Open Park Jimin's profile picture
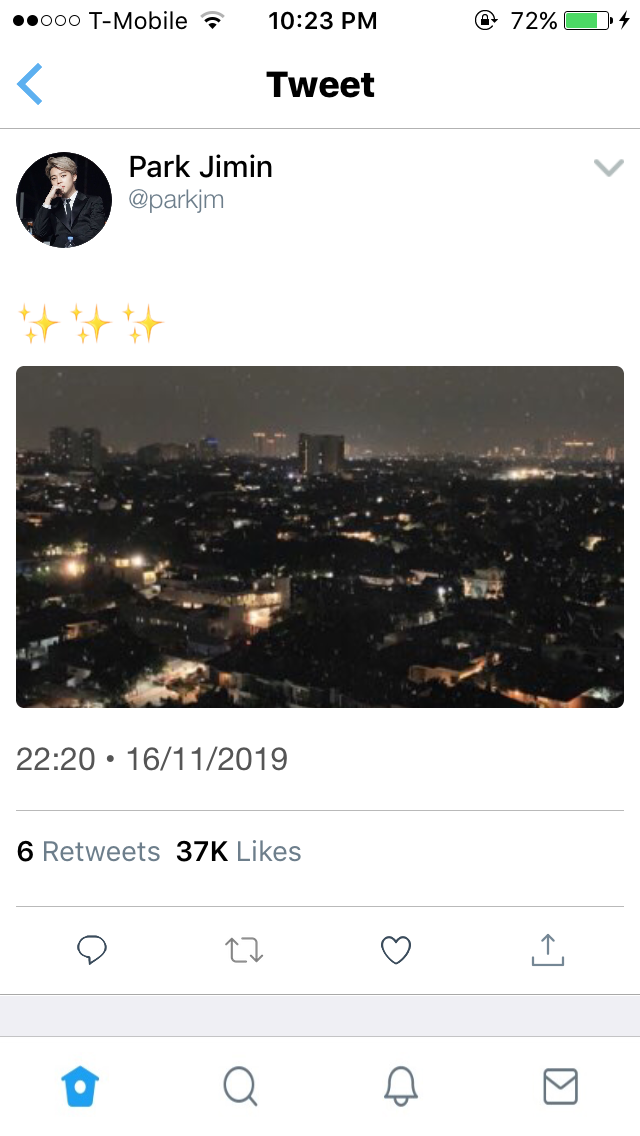The height and width of the screenshot is (1136, 640). [64, 200]
